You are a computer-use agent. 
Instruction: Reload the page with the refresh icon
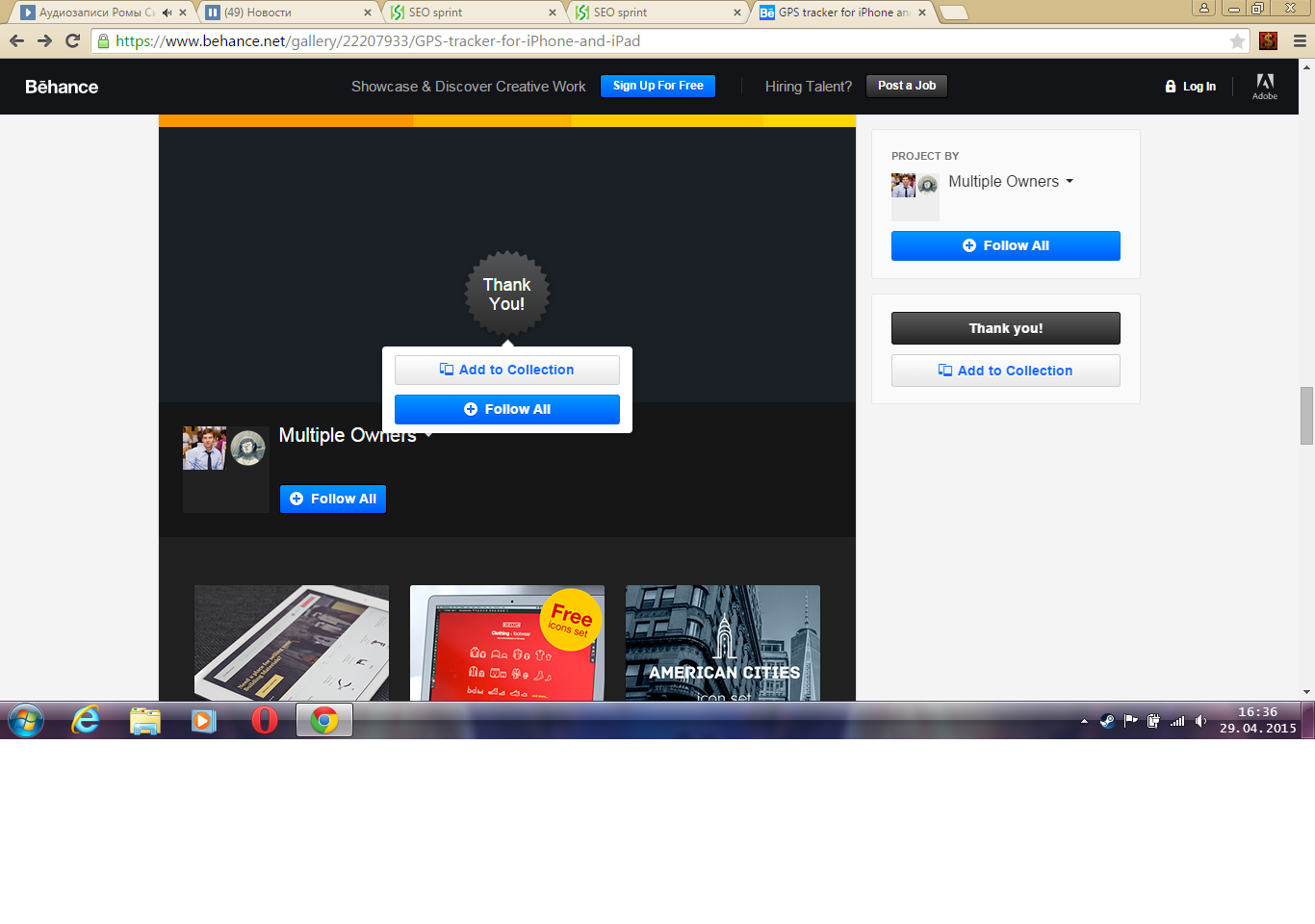[72, 40]
